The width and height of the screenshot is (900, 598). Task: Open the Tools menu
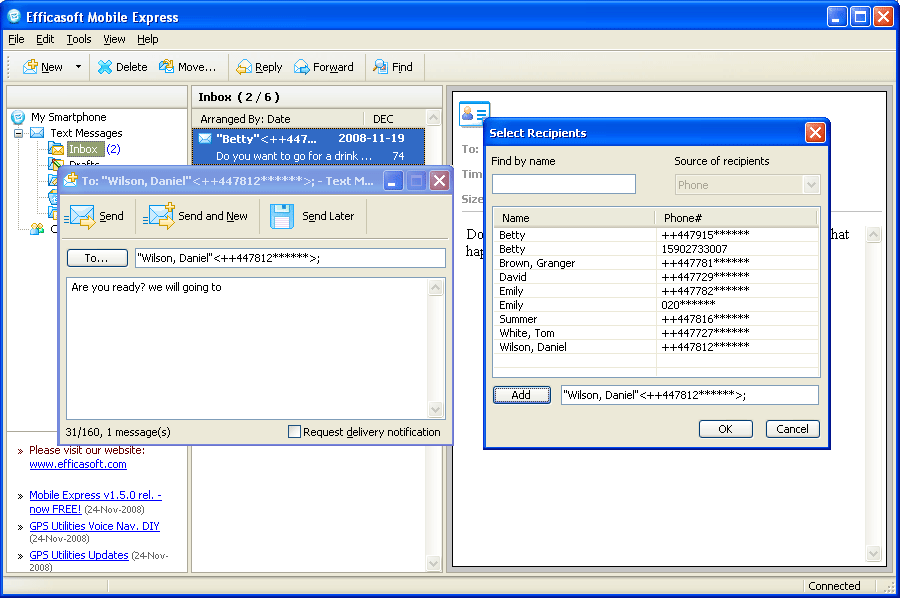click(x=79, y=39)
